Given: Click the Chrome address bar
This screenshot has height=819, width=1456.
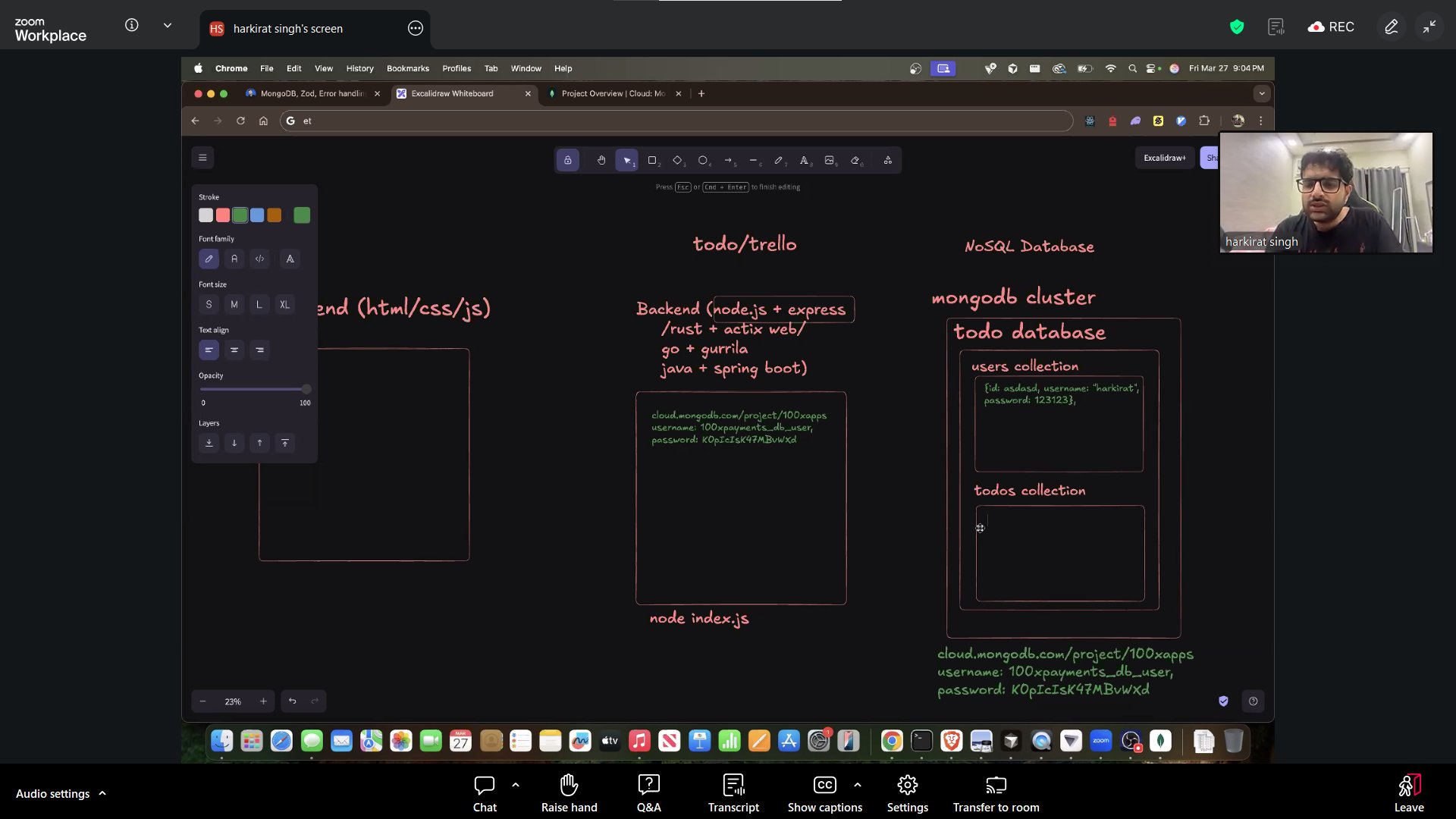Looking at the screenshot, I should [x=675, y=121].
